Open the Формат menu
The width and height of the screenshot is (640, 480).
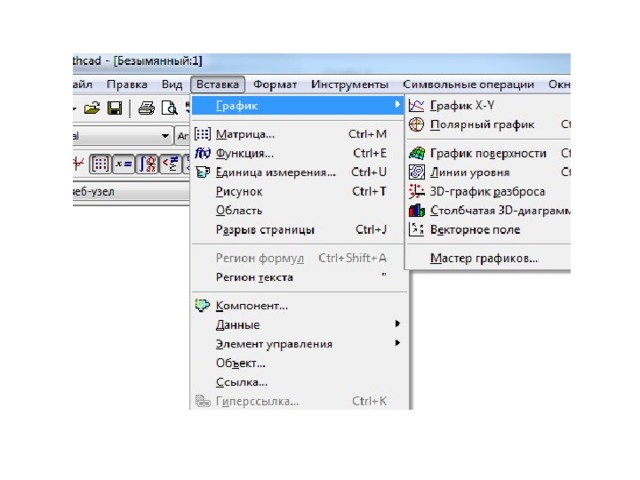(x=275, y=85)
